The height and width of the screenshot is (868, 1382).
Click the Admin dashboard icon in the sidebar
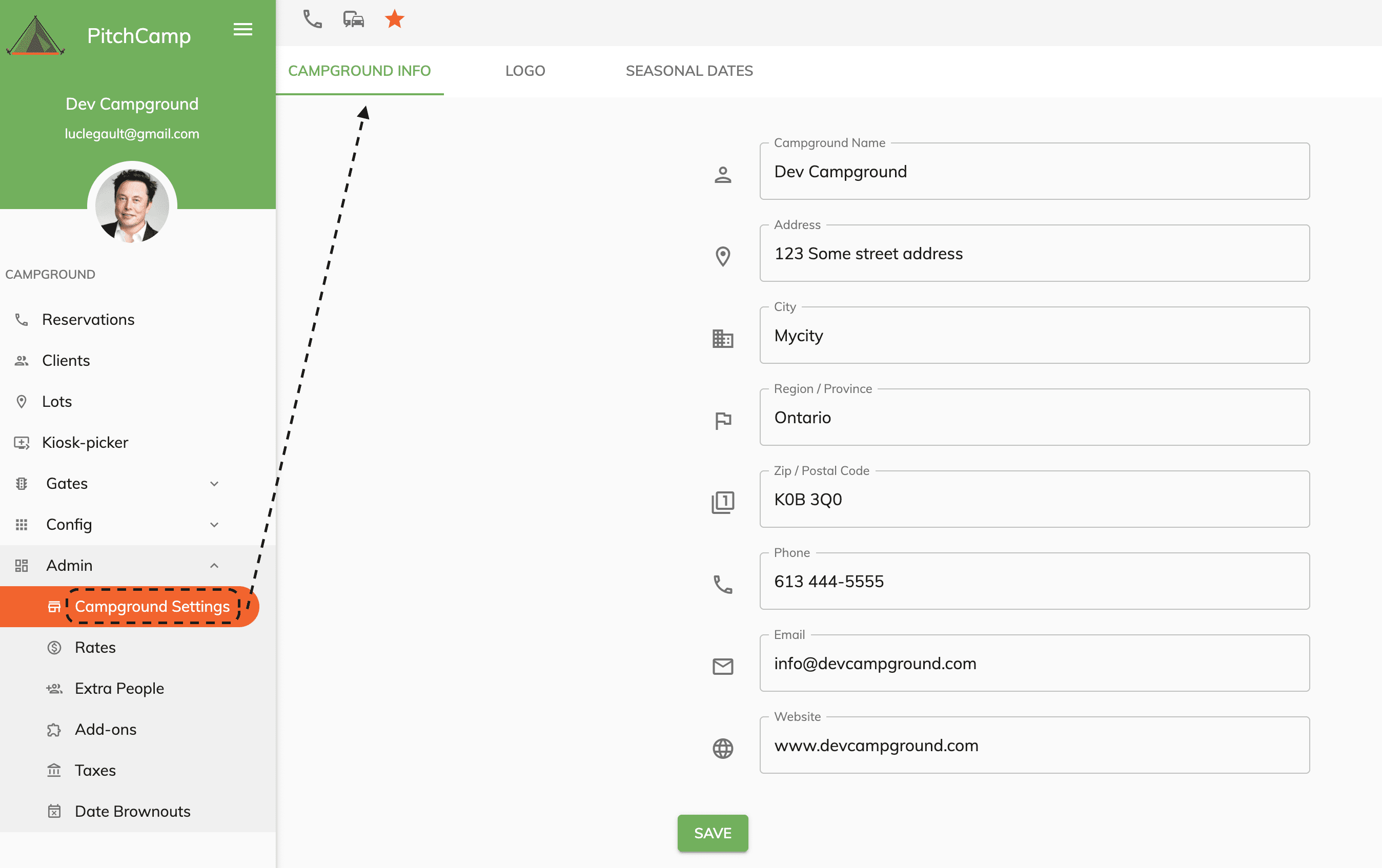coord(22,566)
